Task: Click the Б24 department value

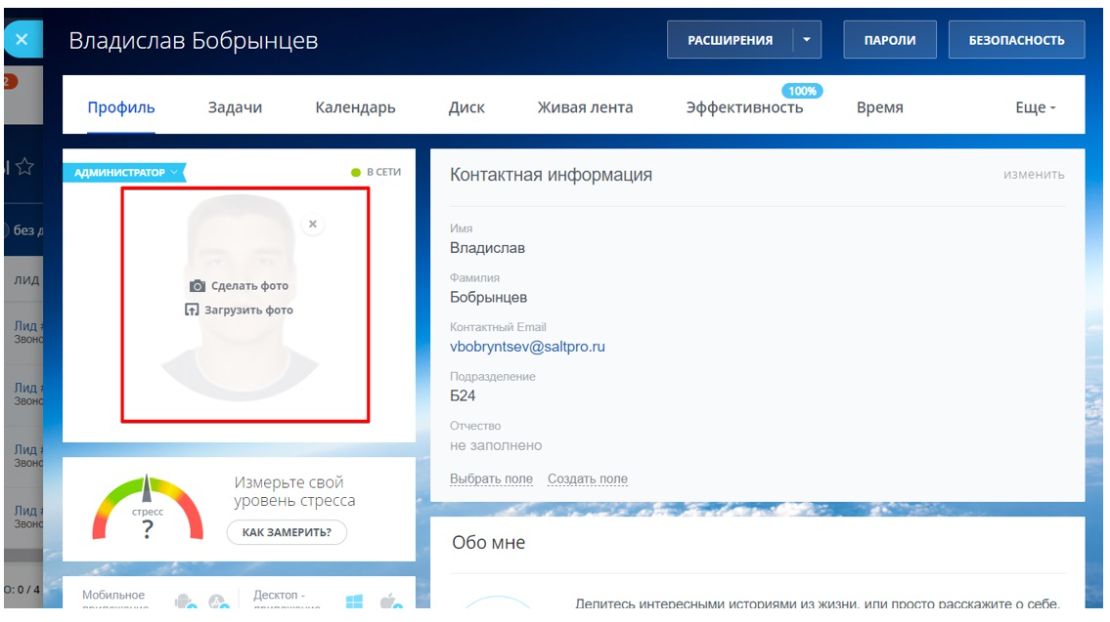Action: pyautogui.click(x=462, y=396)
